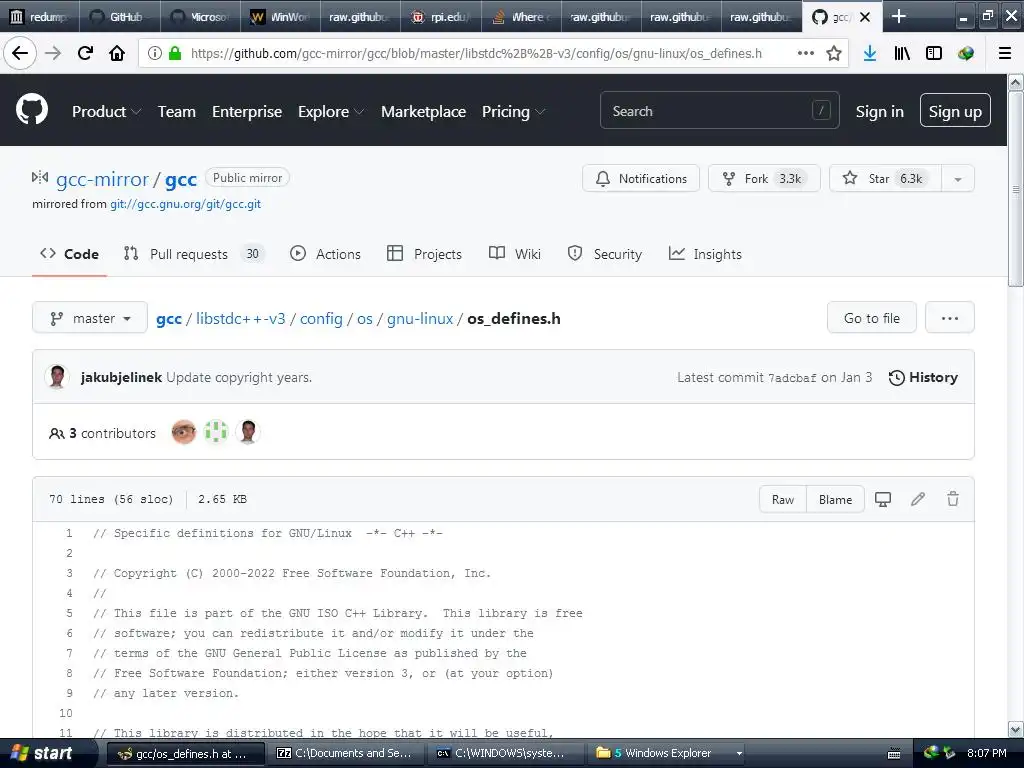Switch to Projects tab
This screenshot has height=768, width=1024.
(x=424, y=254)
